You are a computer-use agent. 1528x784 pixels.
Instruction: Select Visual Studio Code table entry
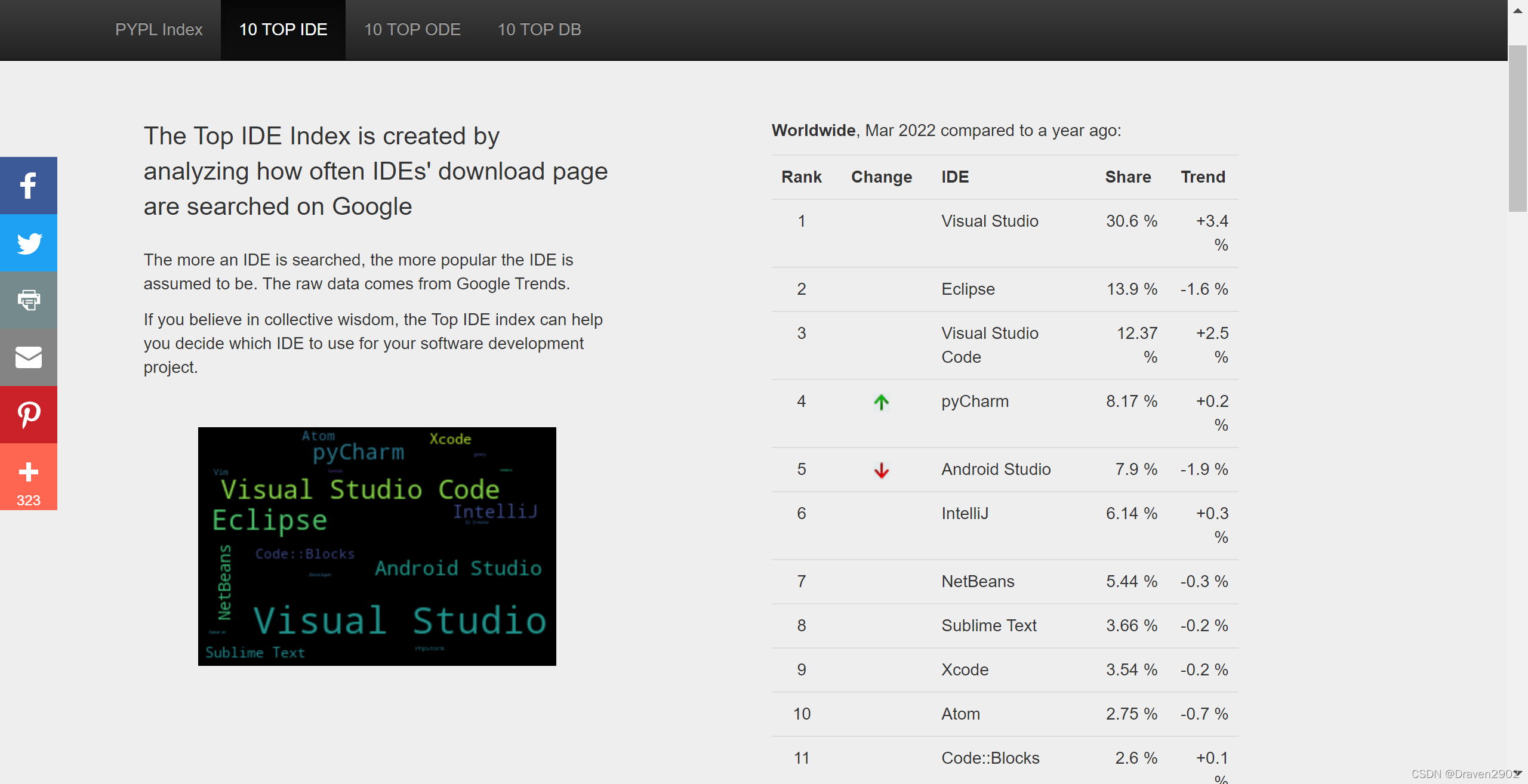[990, 345]
